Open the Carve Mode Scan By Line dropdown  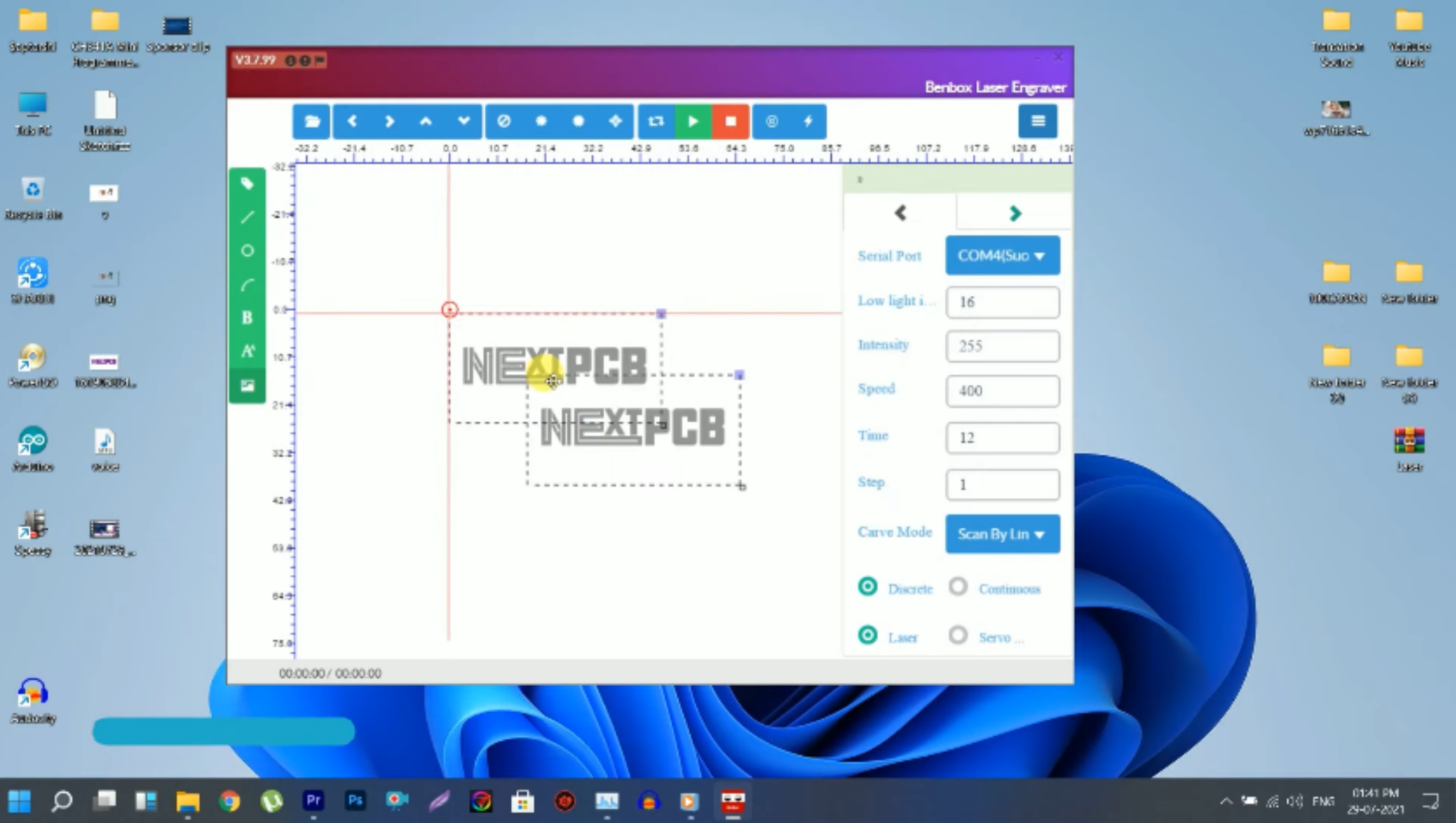pos(1002,533)
